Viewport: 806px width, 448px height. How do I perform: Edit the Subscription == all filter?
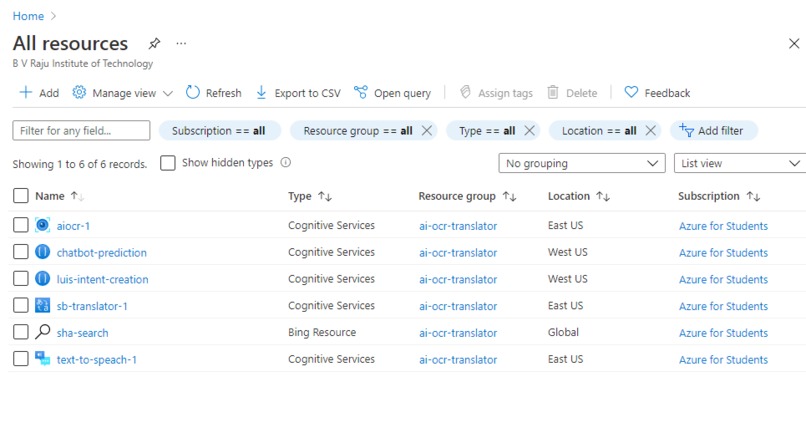click(x=219, y=130)
